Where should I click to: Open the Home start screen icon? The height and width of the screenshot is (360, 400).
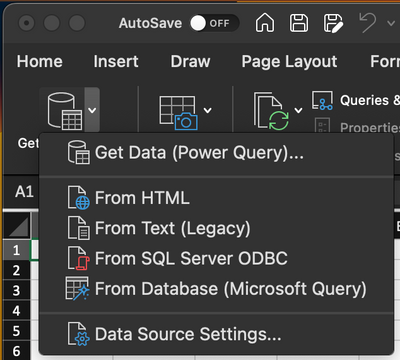265,23
